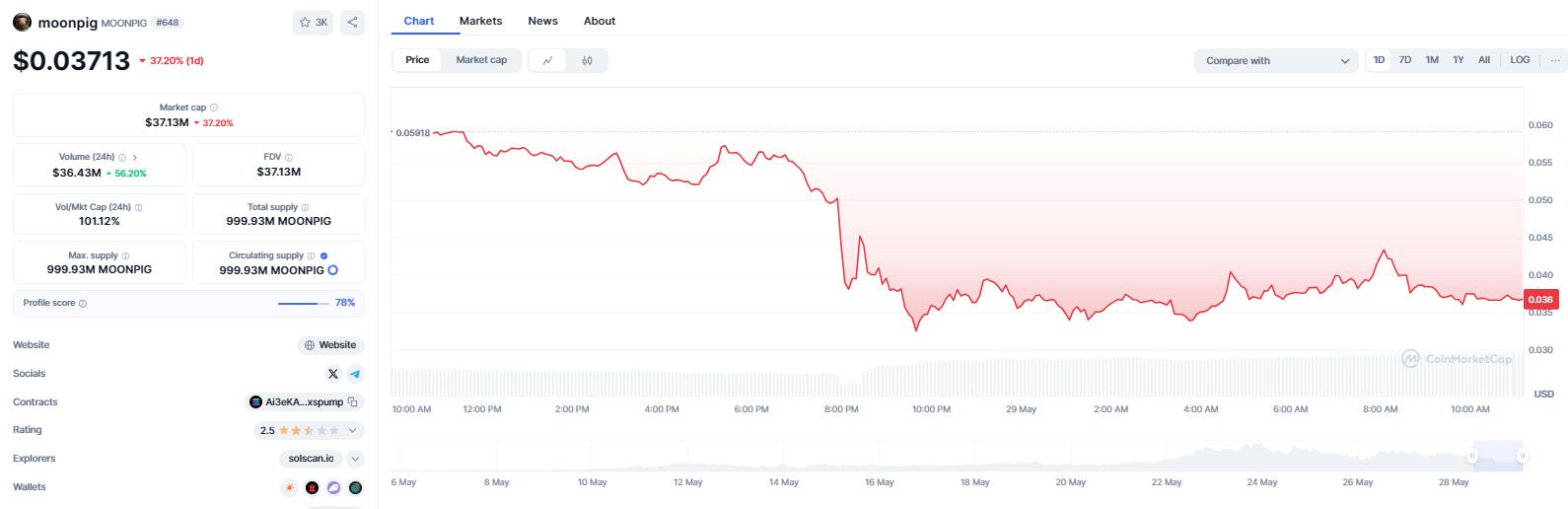Select the Price chart toggle
This screenshot has height=509, width=1568.
(x=417, y=60)
